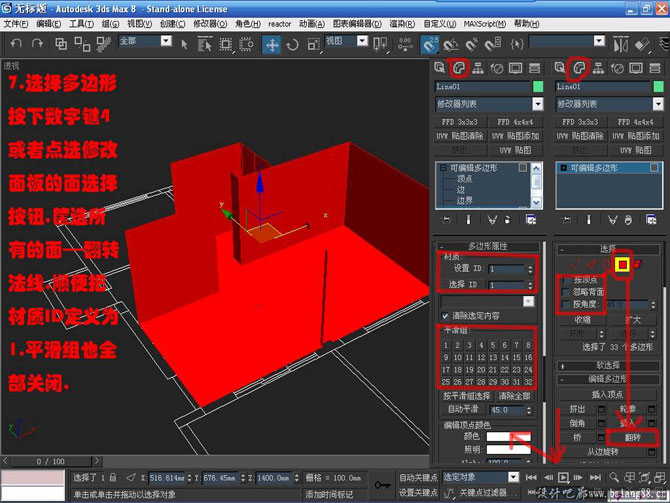Toggle the Percent Snap icon
Screen dimensions: 670x503
pos(471,44)
